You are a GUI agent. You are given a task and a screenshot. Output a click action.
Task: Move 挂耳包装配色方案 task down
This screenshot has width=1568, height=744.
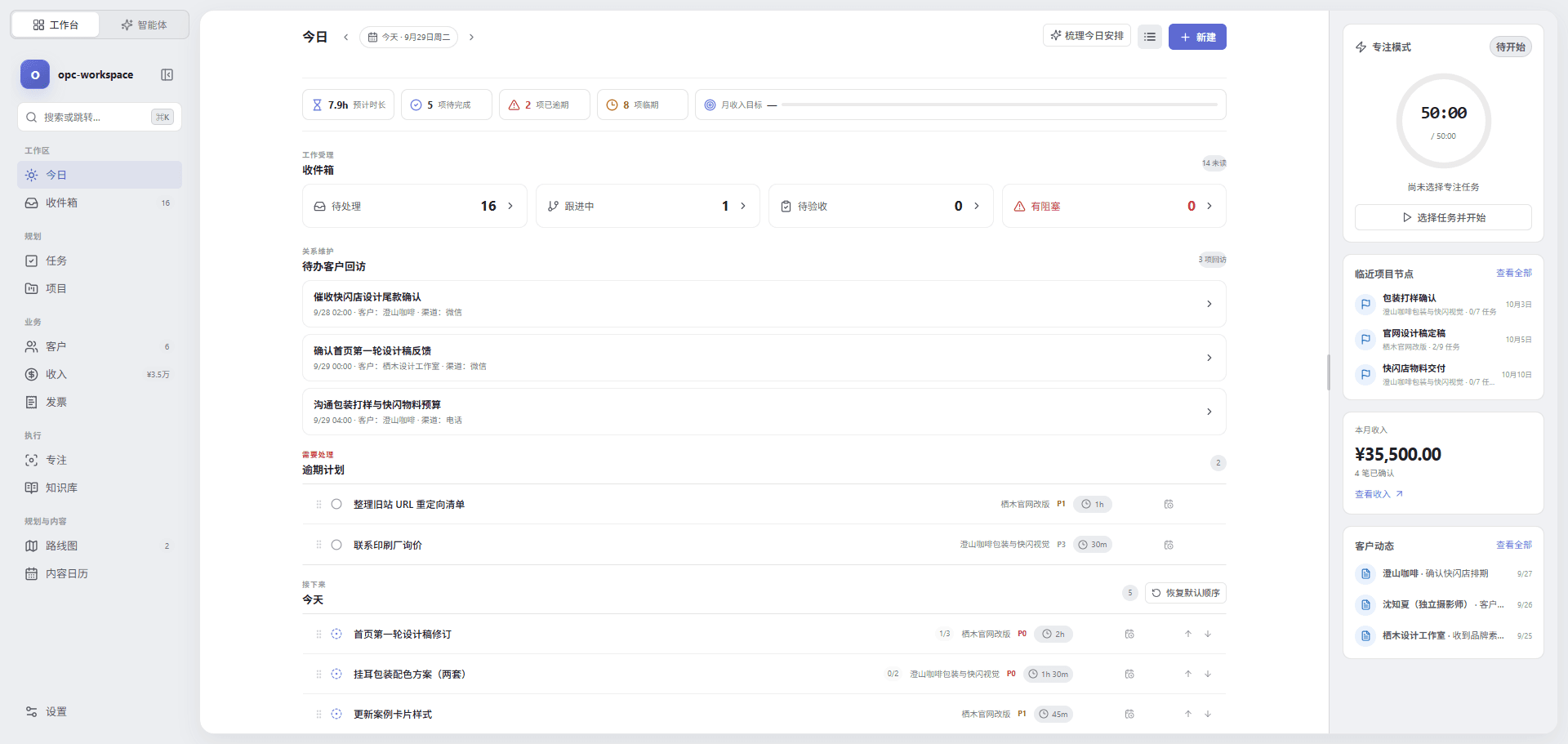[x=1208, y=674]
